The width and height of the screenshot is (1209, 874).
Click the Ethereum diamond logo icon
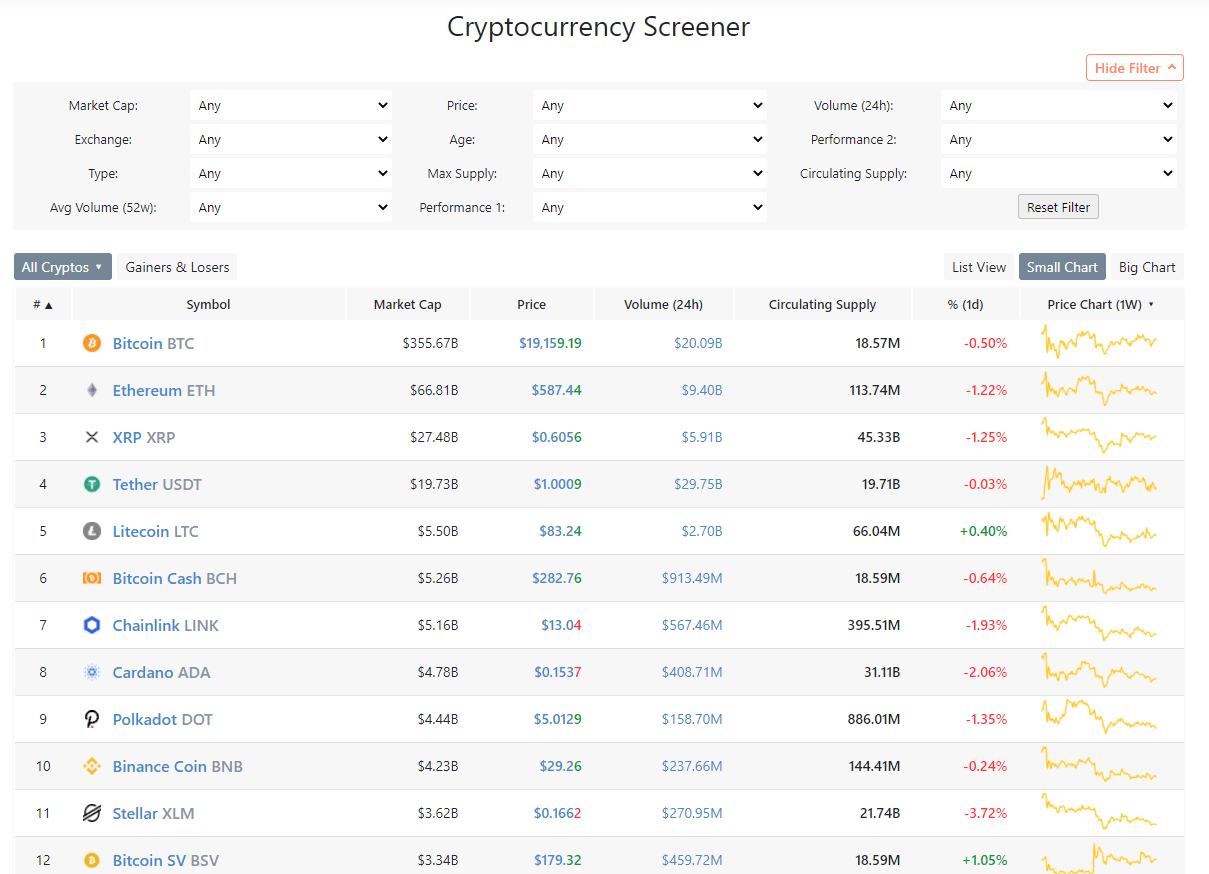click(x=92, y=390)
